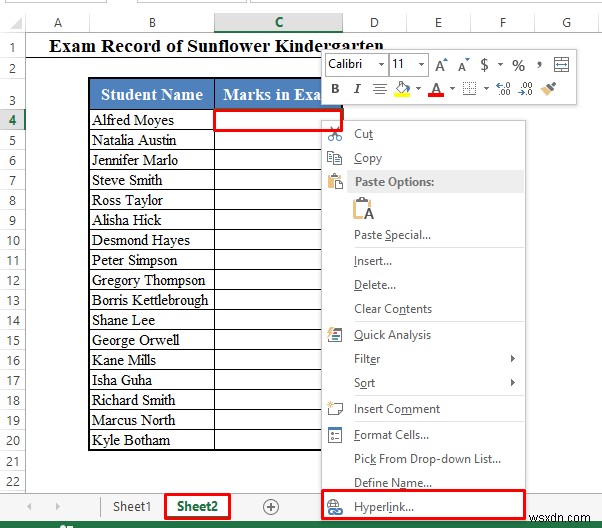Click the next sheet navigation arrow
This screenshot has height=528, width=602.
click(x=58, y=506)
